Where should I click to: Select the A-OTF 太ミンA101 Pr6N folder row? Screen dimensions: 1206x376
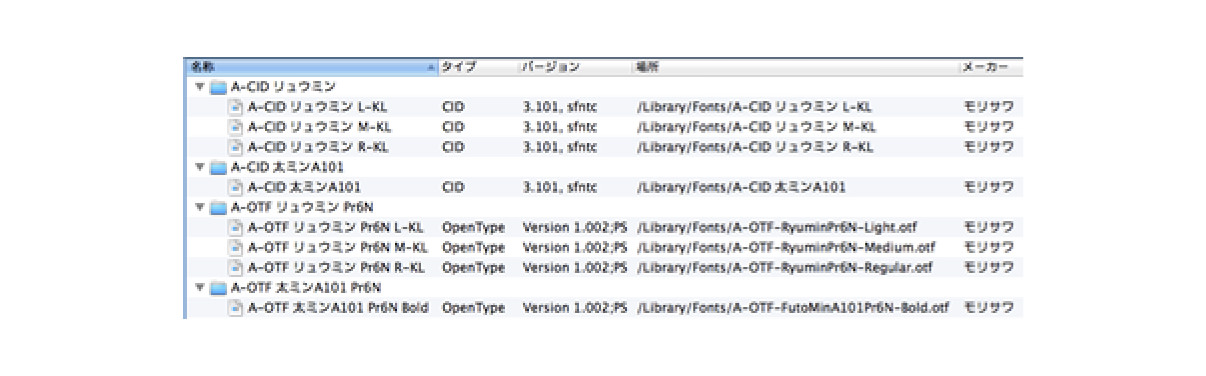tap(604, 288)
